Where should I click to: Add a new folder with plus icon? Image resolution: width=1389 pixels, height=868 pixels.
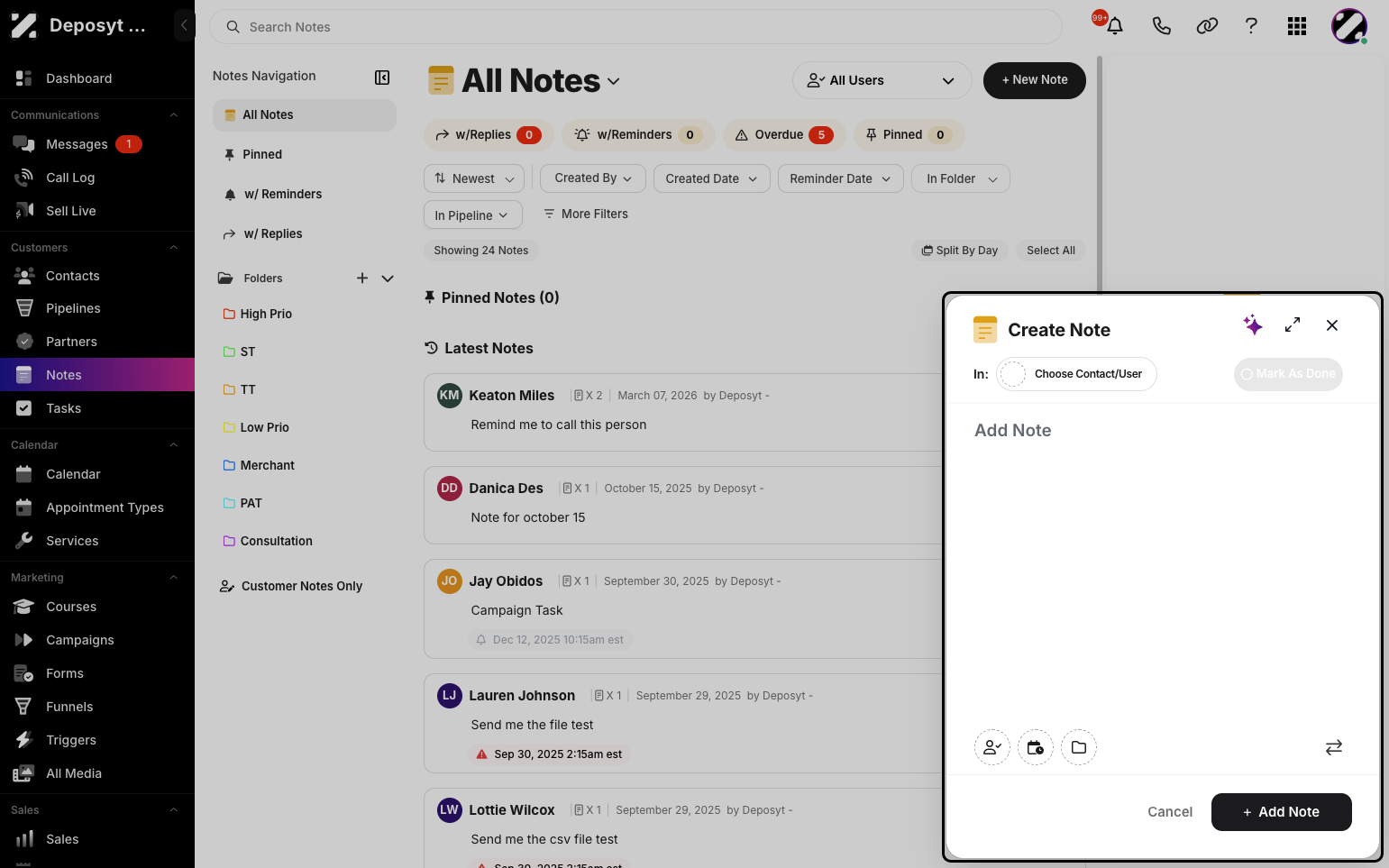[x=362, y=279]
